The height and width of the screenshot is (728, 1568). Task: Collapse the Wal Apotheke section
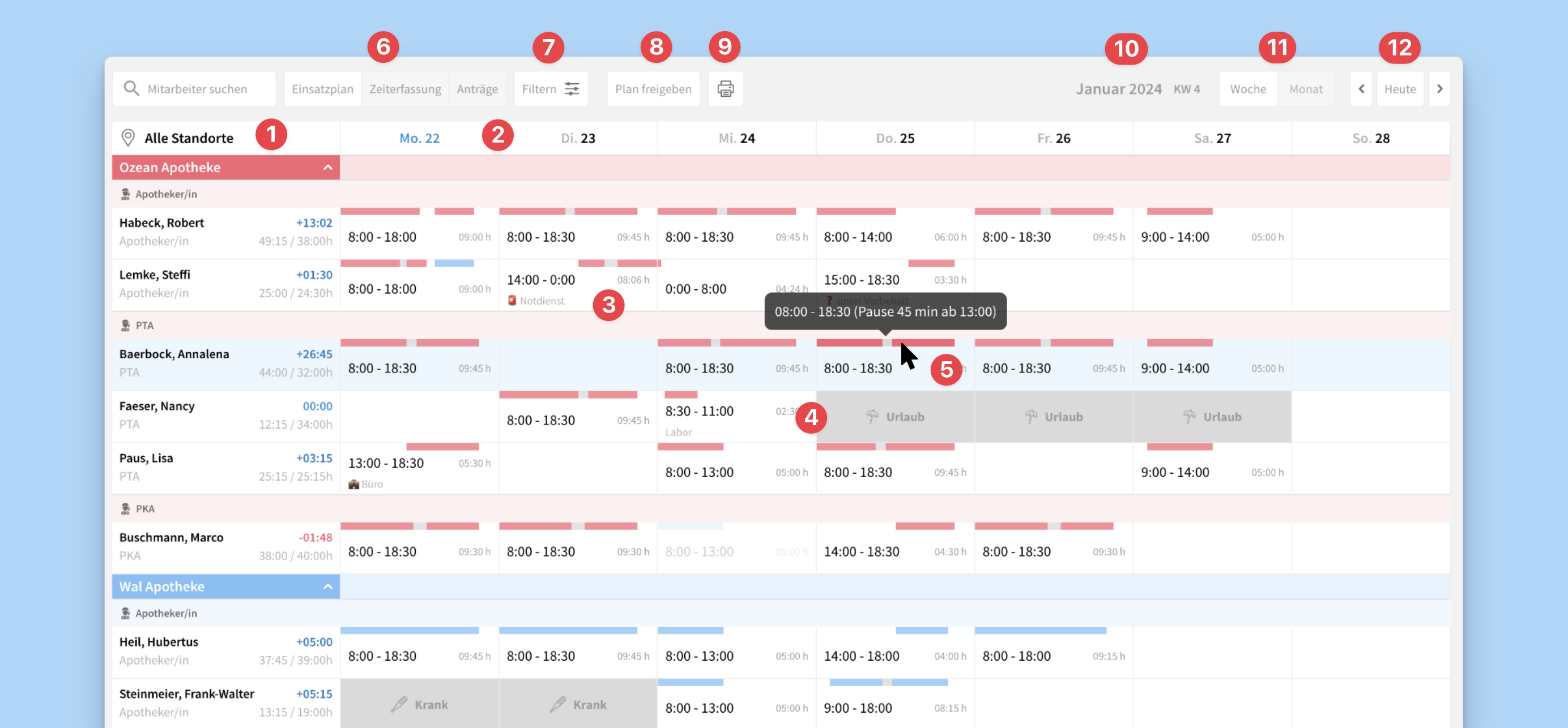pos(327,586)
